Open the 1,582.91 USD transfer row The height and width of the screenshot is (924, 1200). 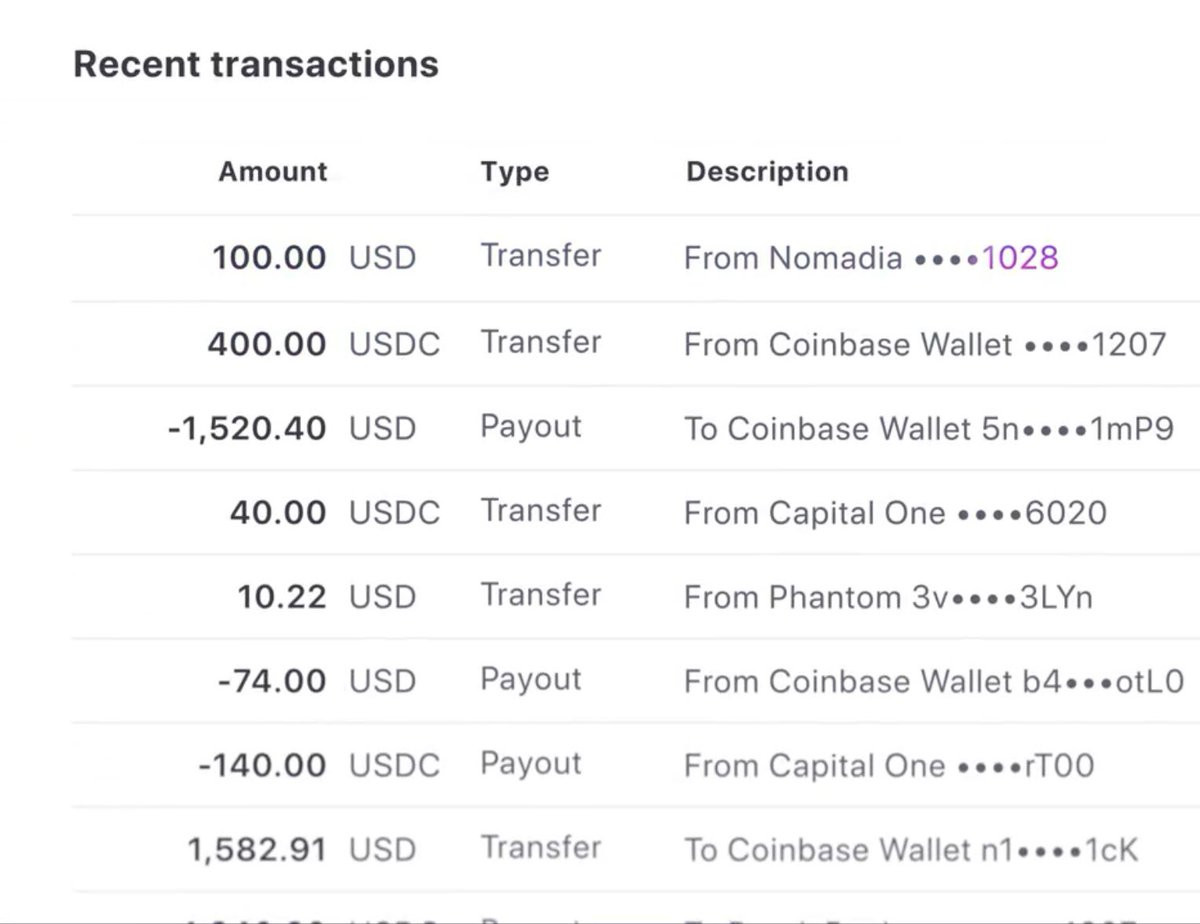point(636,850)
